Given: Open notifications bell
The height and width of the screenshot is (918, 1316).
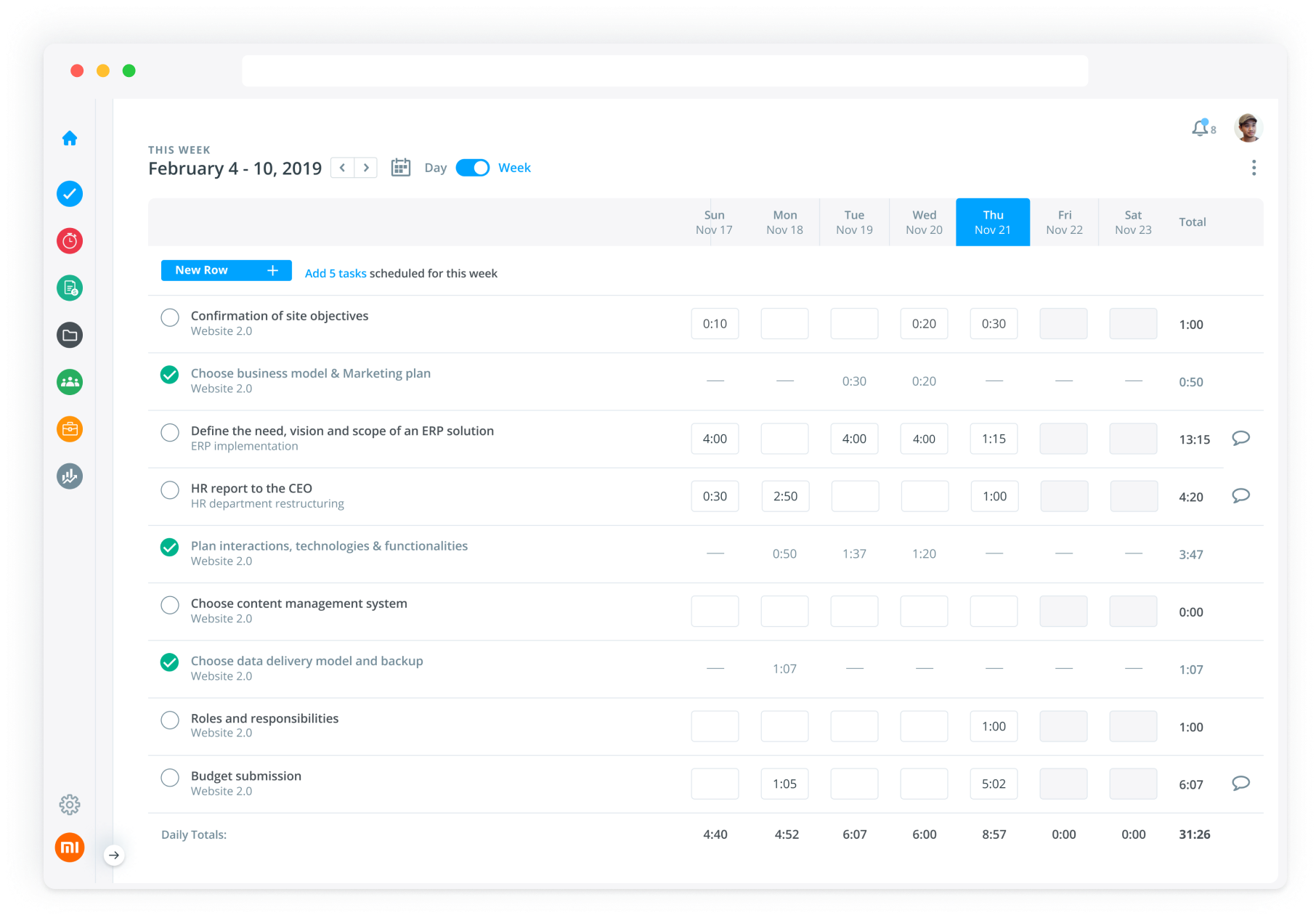Looking at the screenshot, I should pos(1200,129).
